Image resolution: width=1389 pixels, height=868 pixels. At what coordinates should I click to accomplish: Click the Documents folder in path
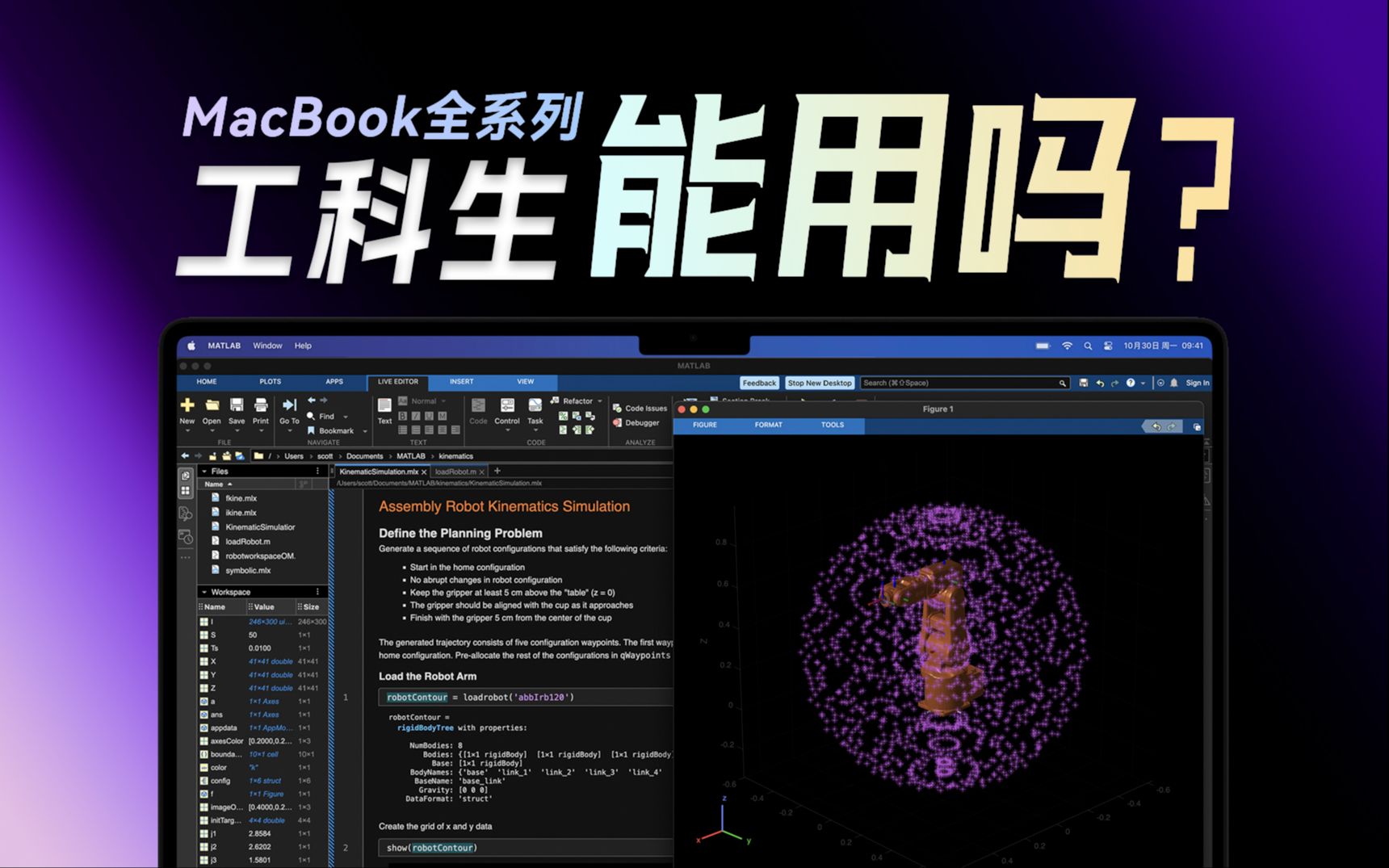tap(365, 456)
